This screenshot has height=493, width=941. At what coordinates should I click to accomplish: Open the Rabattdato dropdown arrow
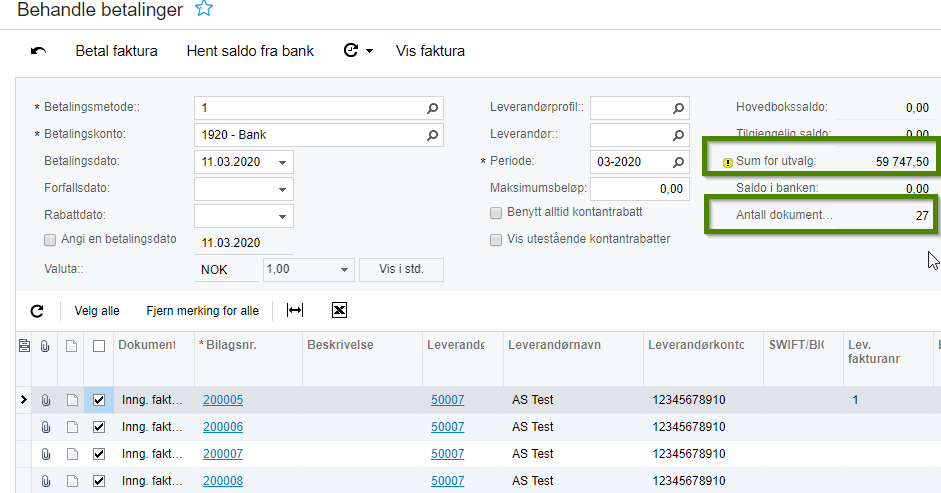pos(283,216)
